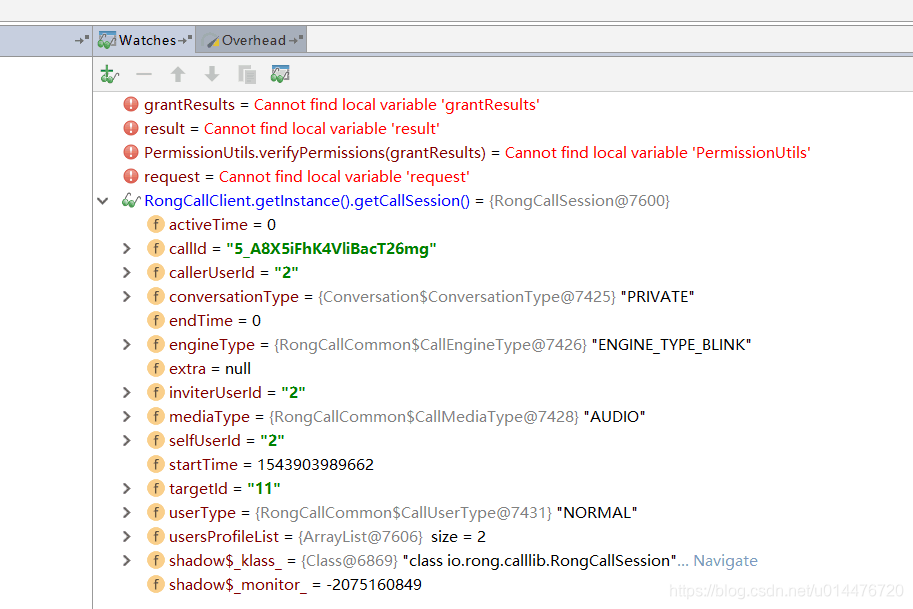Select the PermissionUtils.verifyPermissions(grantResults) expression
The width and height of the screenshot is (913, 609).
(314, 153)
